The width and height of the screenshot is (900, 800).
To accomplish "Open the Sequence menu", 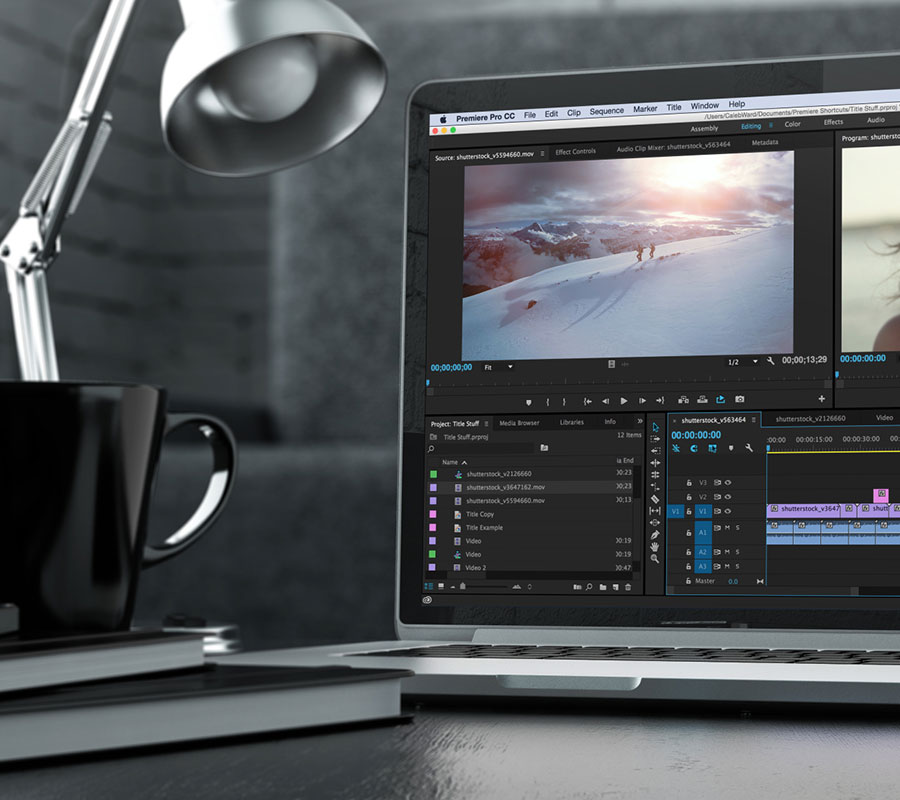I will (x=606, y=111).
